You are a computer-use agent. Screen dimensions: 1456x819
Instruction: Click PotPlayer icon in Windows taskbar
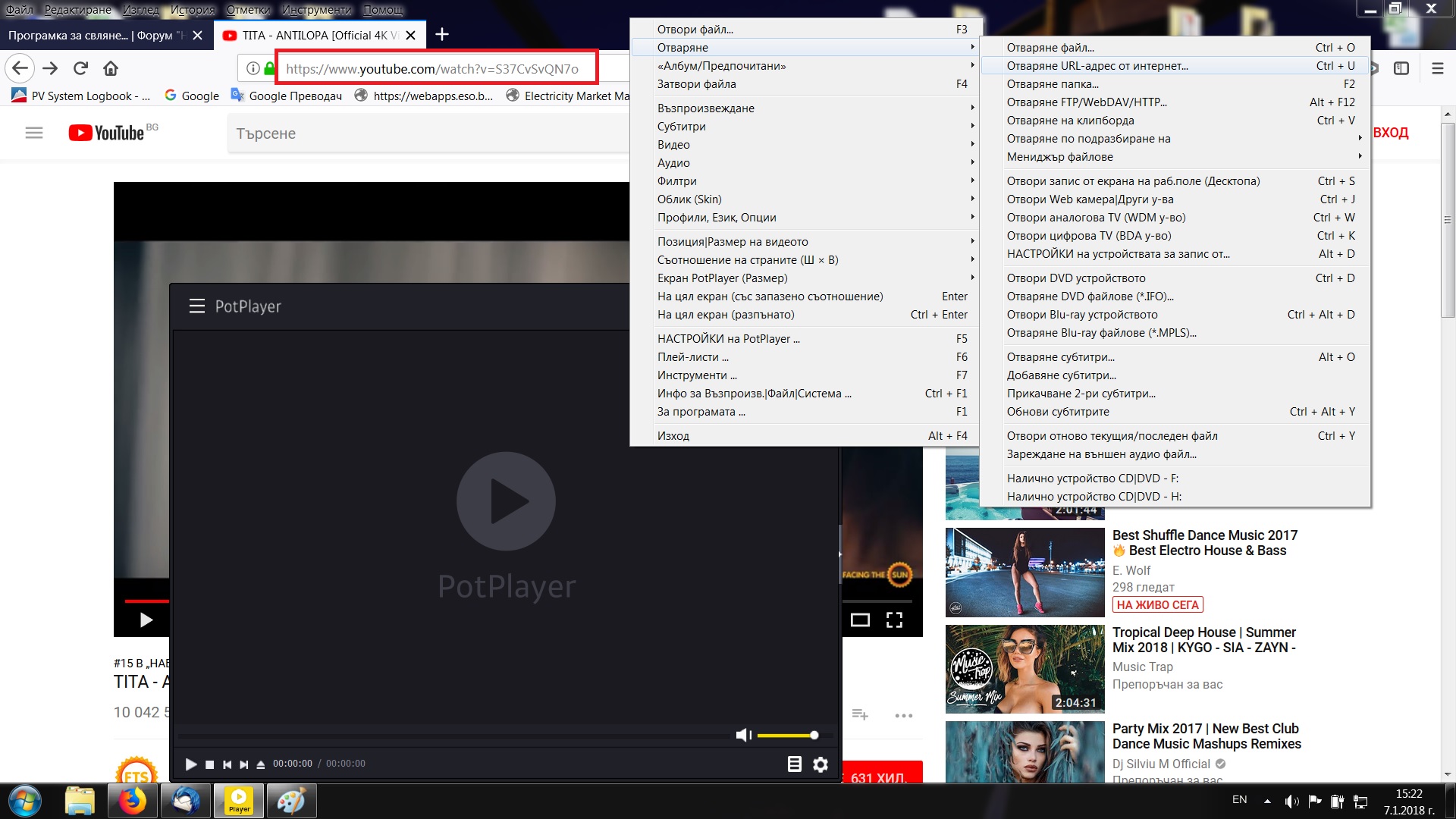pos(239,801)
